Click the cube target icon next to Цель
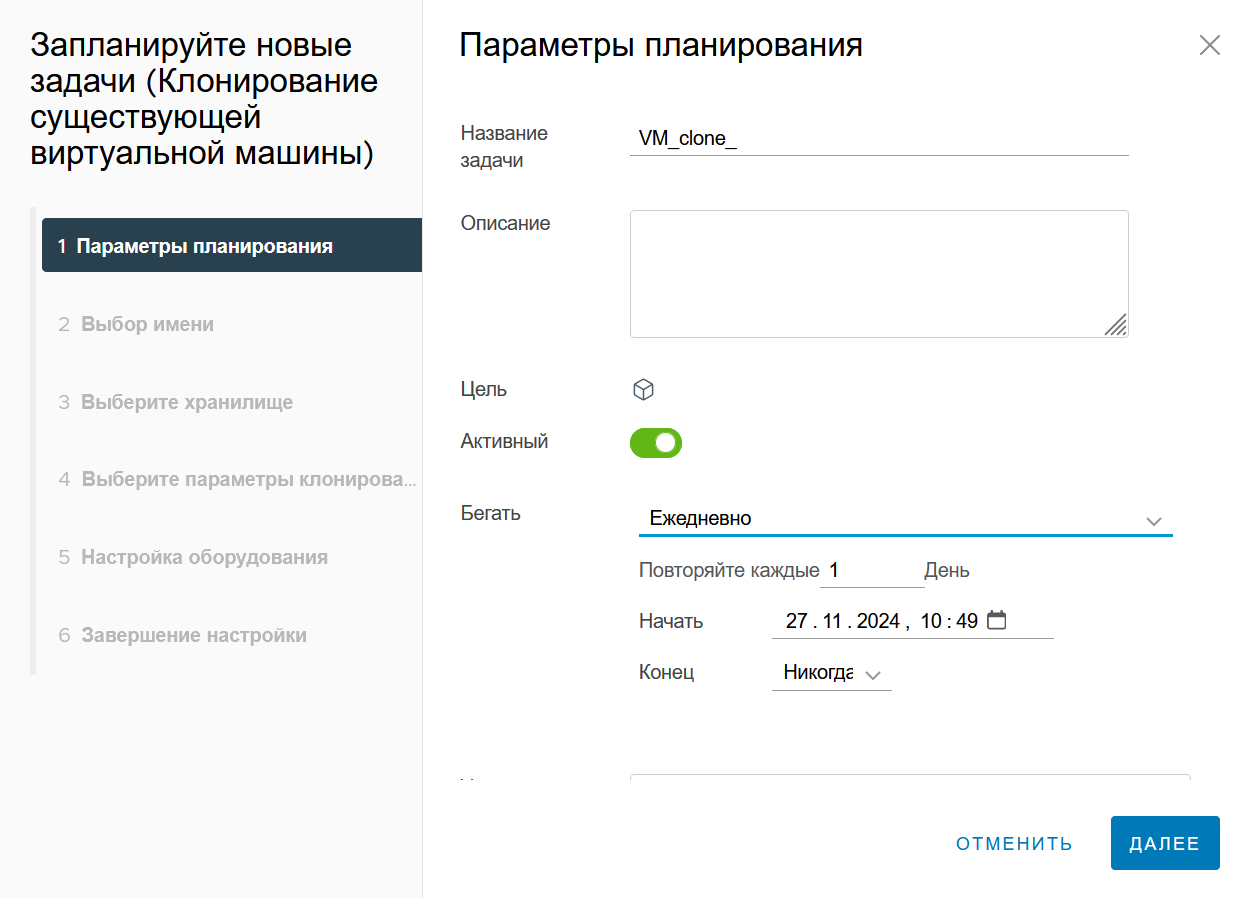 coord(644,390)
